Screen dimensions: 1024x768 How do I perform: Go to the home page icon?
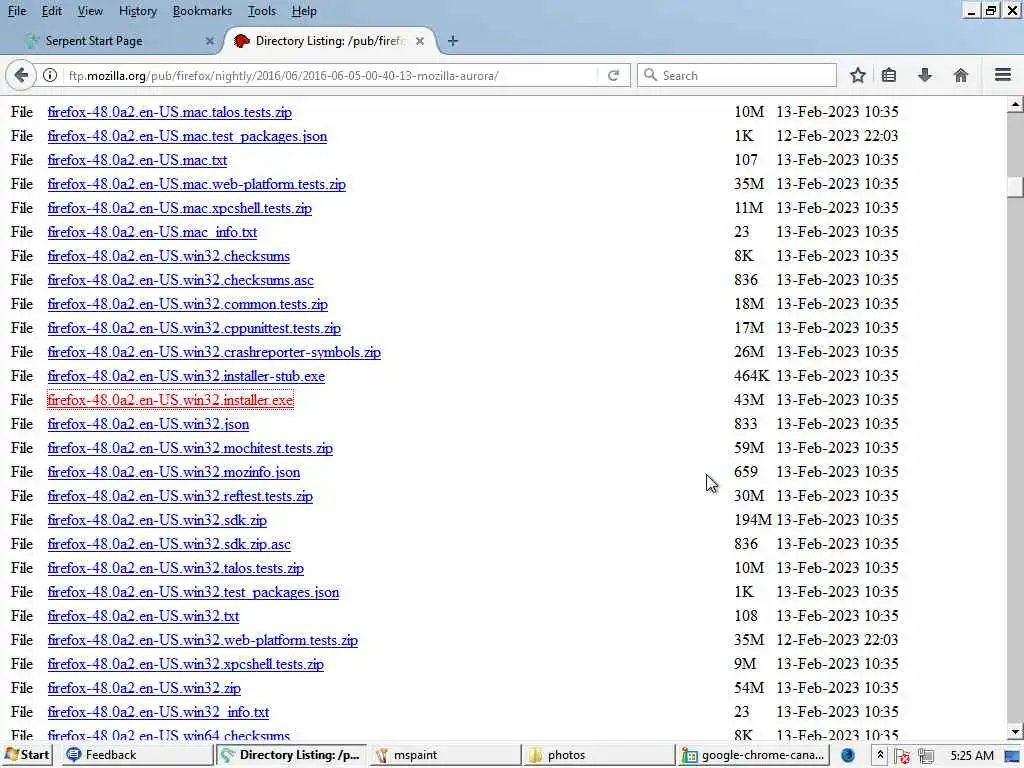pos(961,76)
